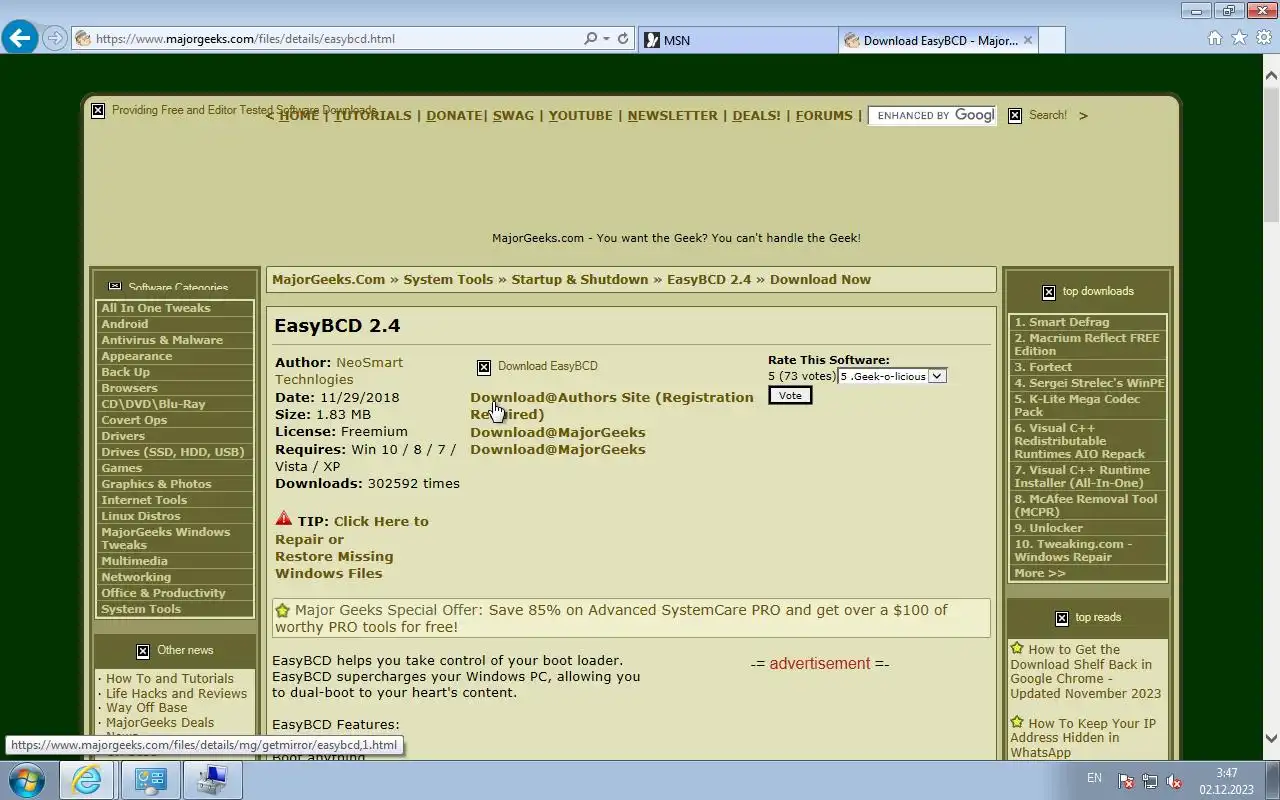Click the page scrollbar down arrow
Screen dimensions: 1280x800
(1271, 739)
